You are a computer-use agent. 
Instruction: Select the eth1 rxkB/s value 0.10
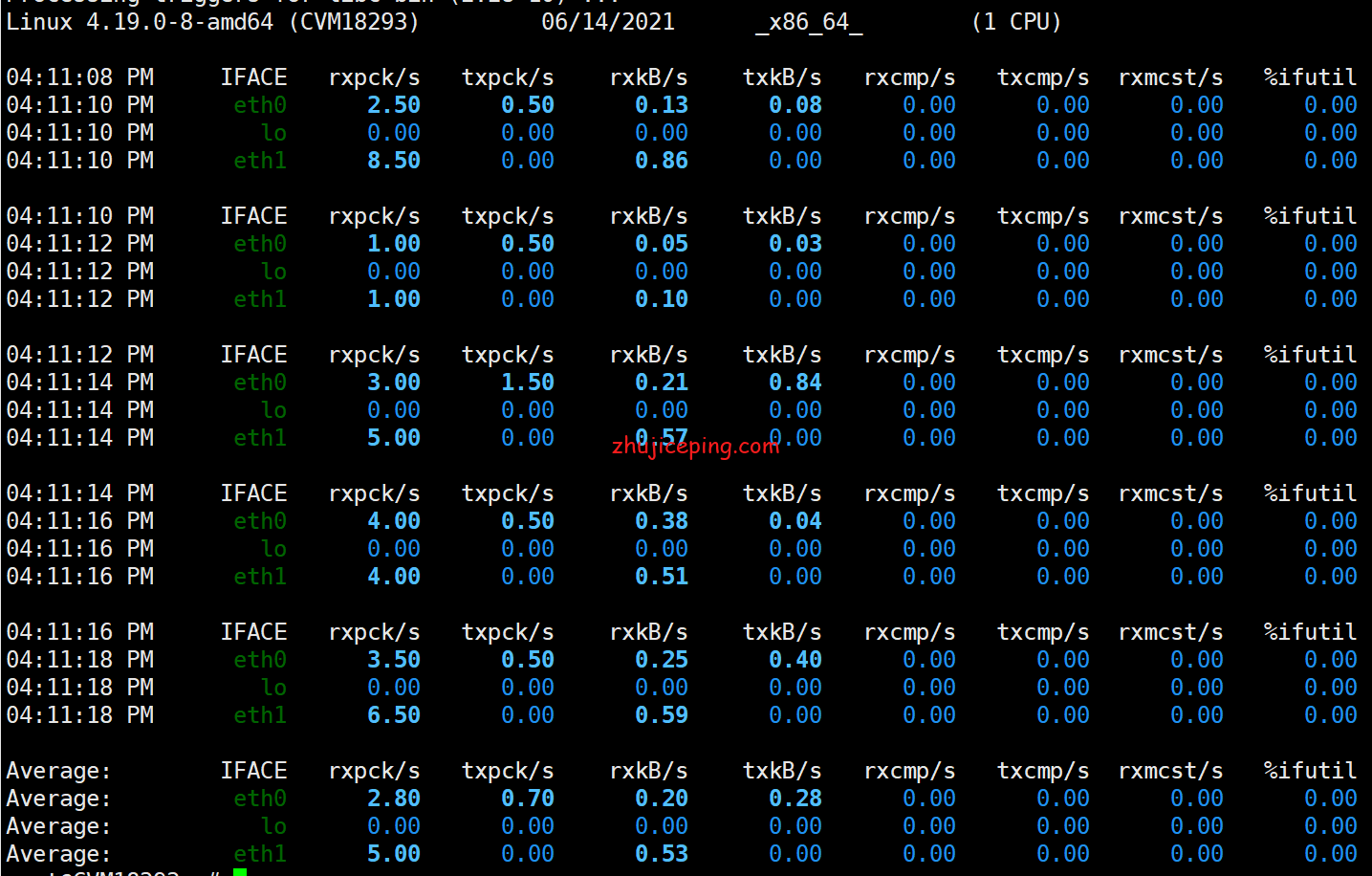tap(662, 299)
